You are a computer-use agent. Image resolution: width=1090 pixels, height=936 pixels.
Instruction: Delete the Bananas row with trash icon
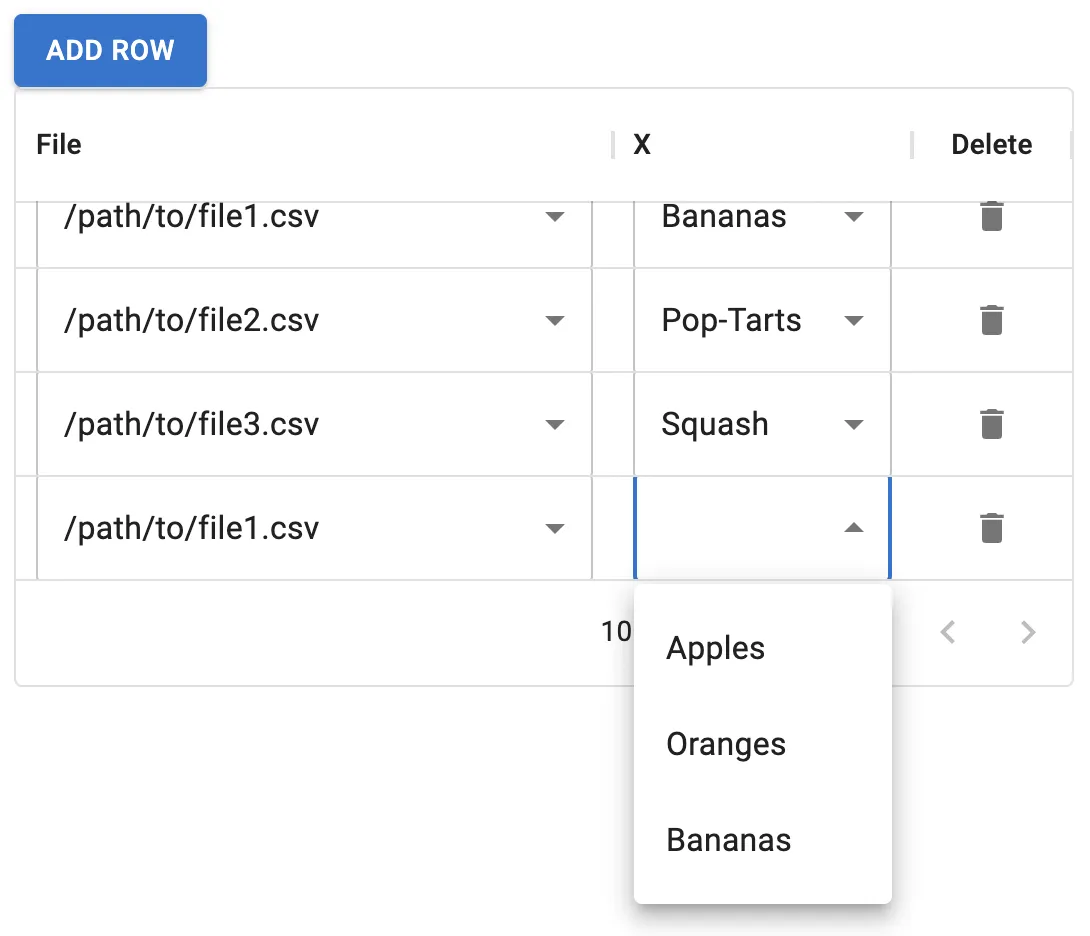click(x=991, y=216)
